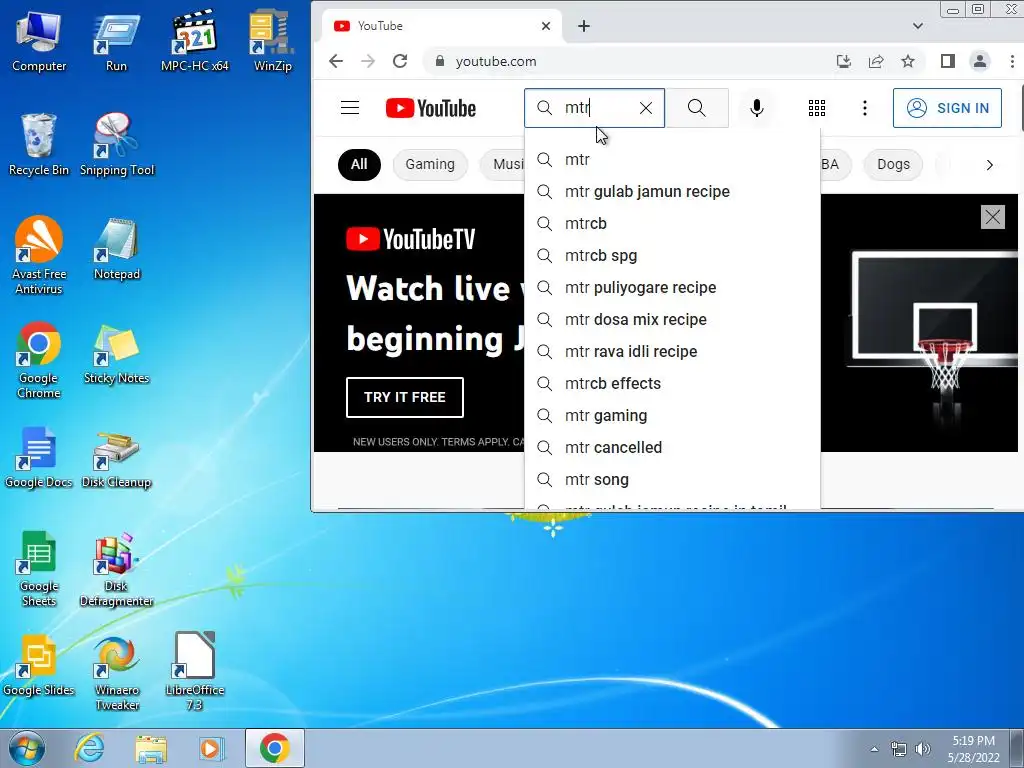Select the Dogs filter chip
Viewport: 1024px width, 768px height.
pos(893,165)
